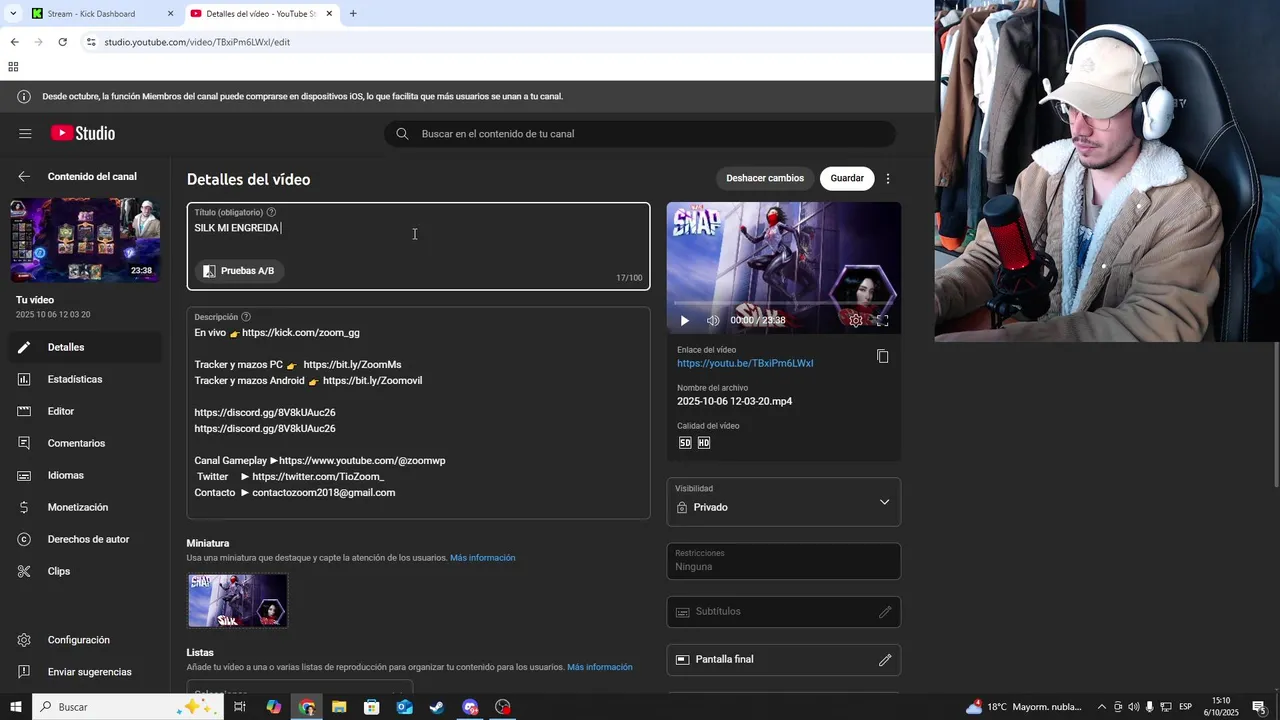Open browser tab search dropdown

click(x=13, y=13)
